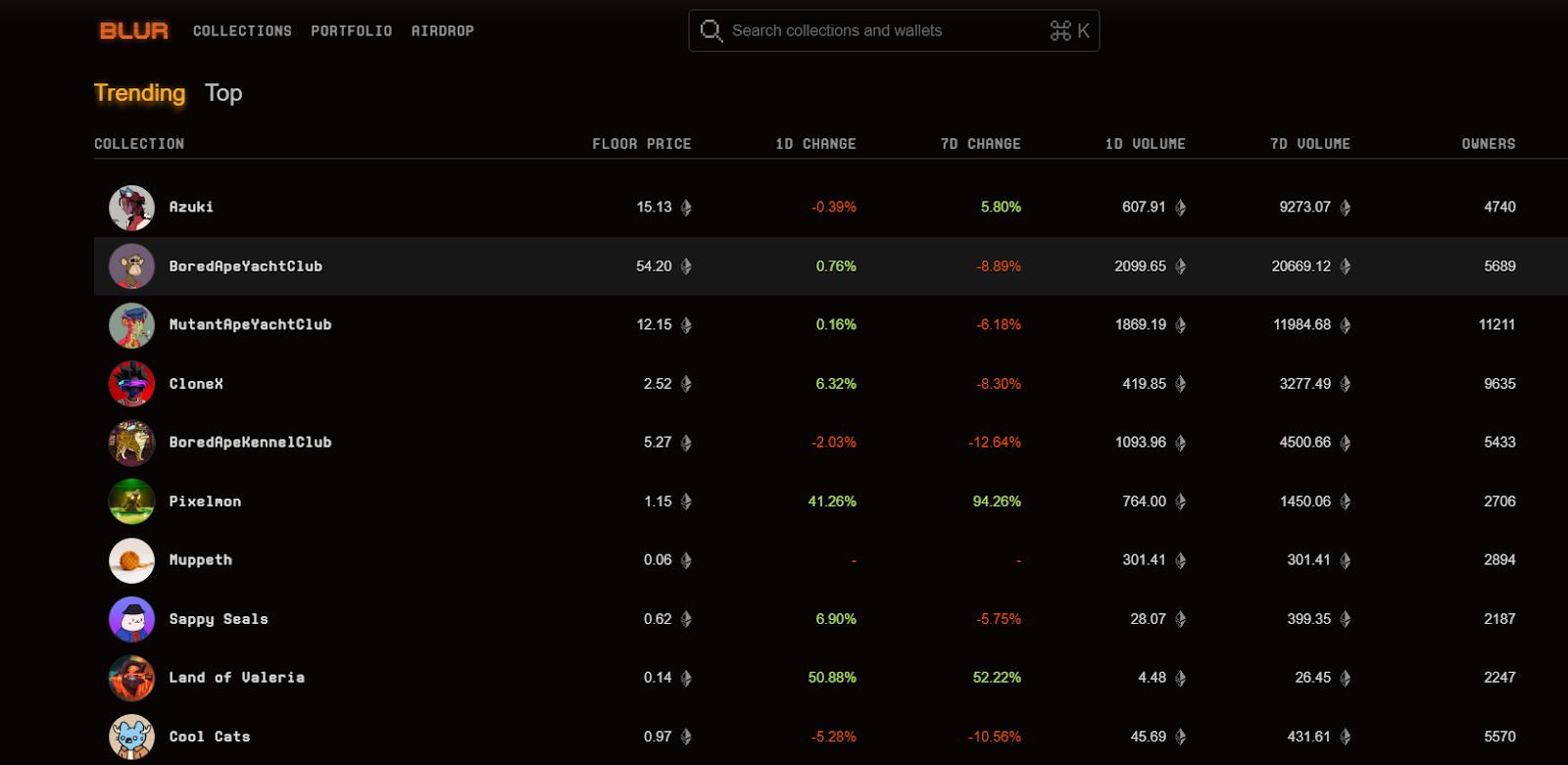Click the ETH icon beside 7D volume 11984.68

[1345, 325]
